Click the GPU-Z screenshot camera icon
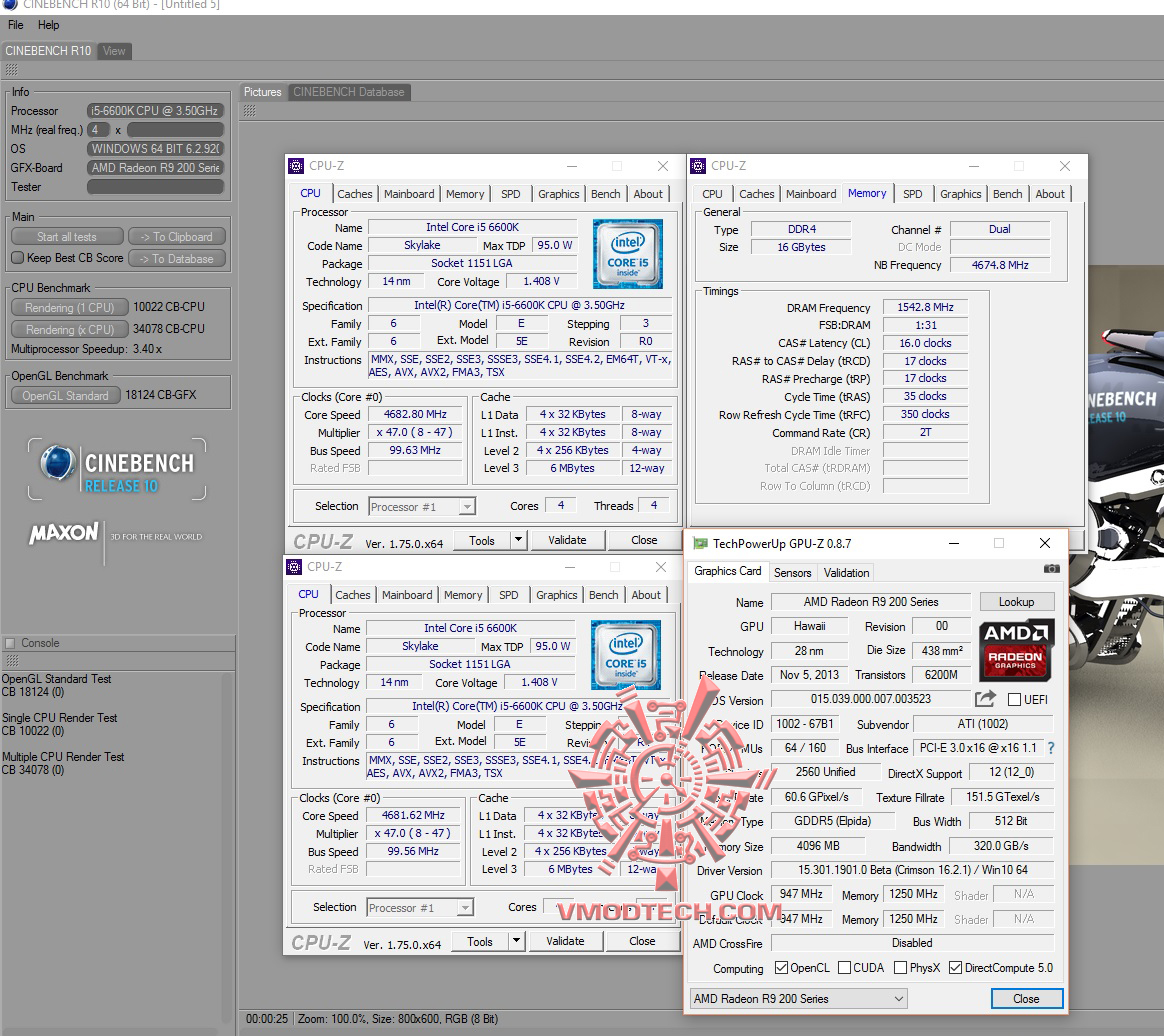The image size is (1164, 1036). click(x=1051, y=569)
